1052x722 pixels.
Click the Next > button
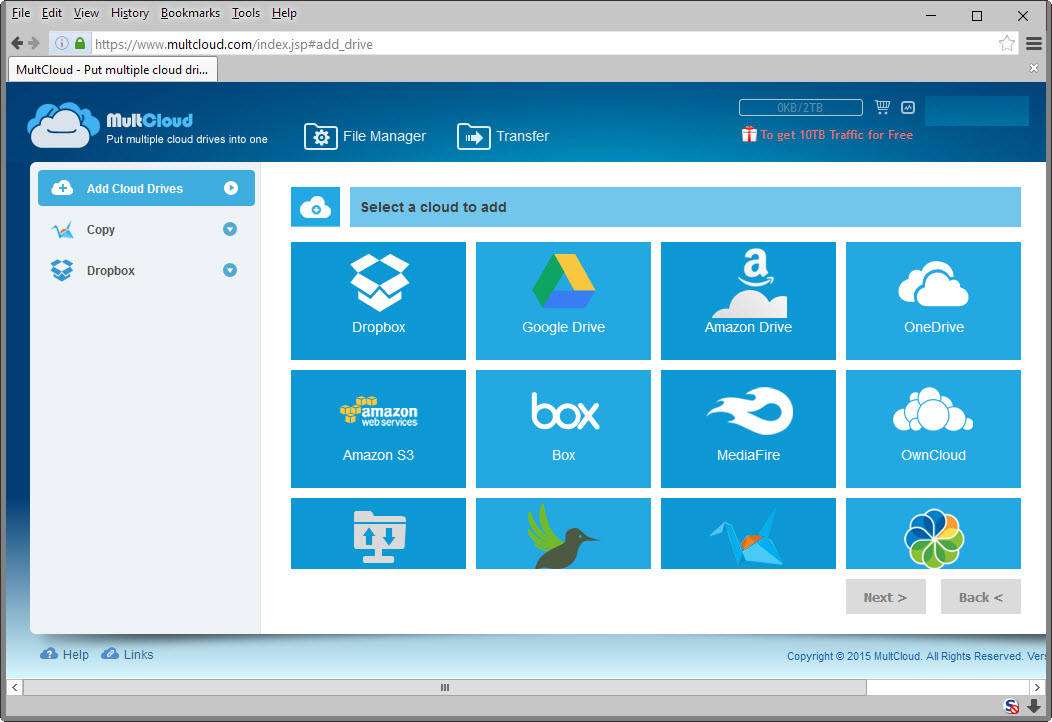point(886,597)
